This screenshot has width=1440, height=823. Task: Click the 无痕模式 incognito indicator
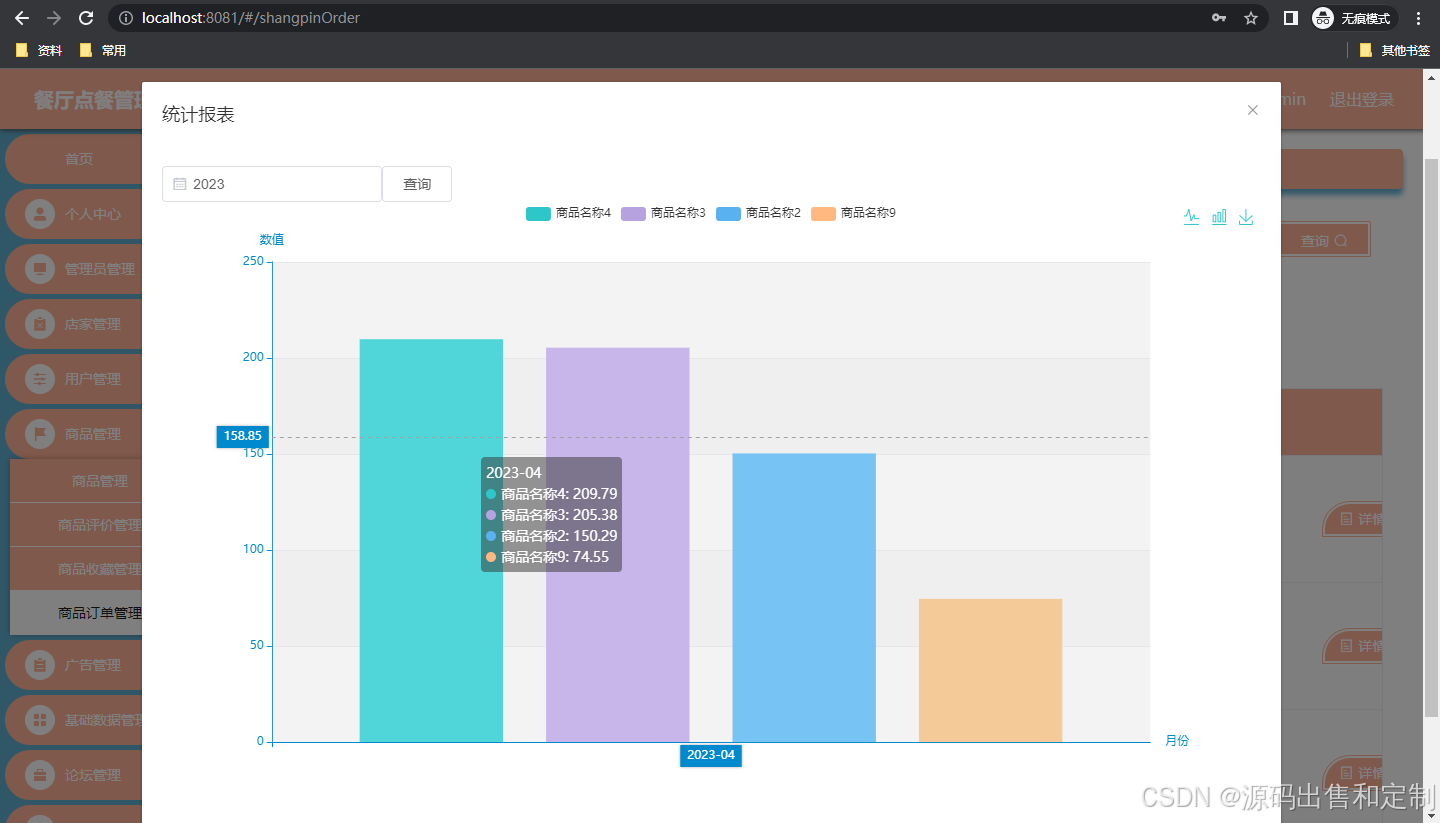point(1353,18)
